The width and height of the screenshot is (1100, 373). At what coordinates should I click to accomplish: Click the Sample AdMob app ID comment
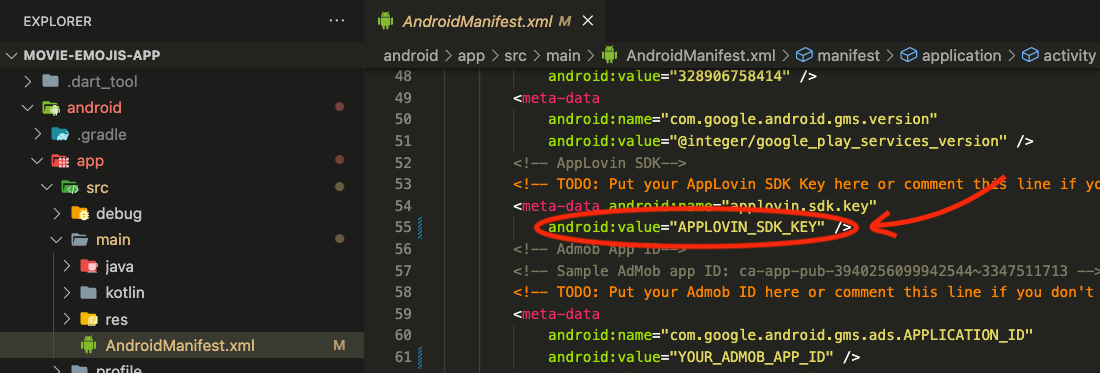806,271
